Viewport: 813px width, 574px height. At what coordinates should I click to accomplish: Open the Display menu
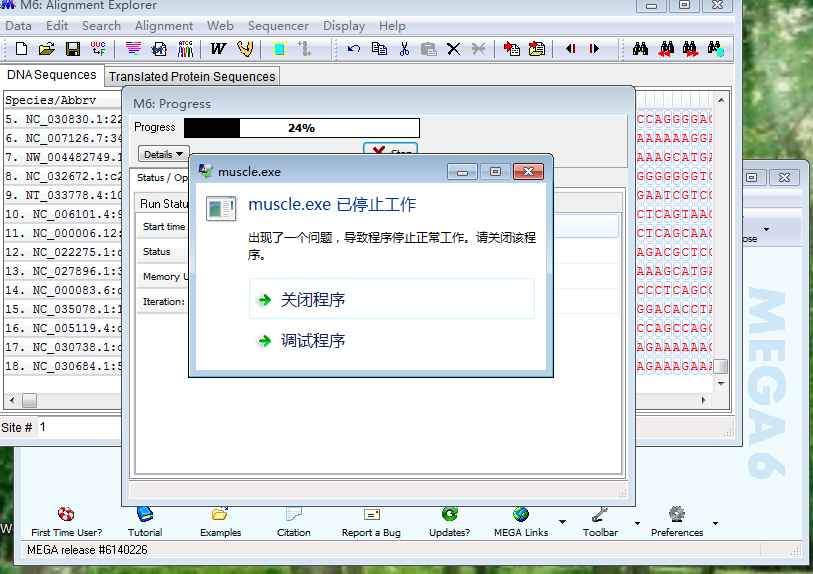click(x=344, y=26)
